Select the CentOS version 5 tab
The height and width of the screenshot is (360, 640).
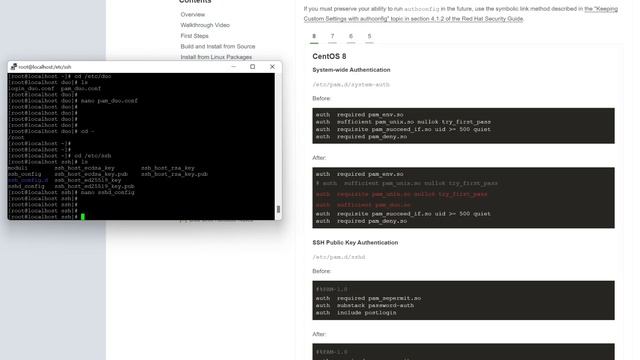(369, 37)
